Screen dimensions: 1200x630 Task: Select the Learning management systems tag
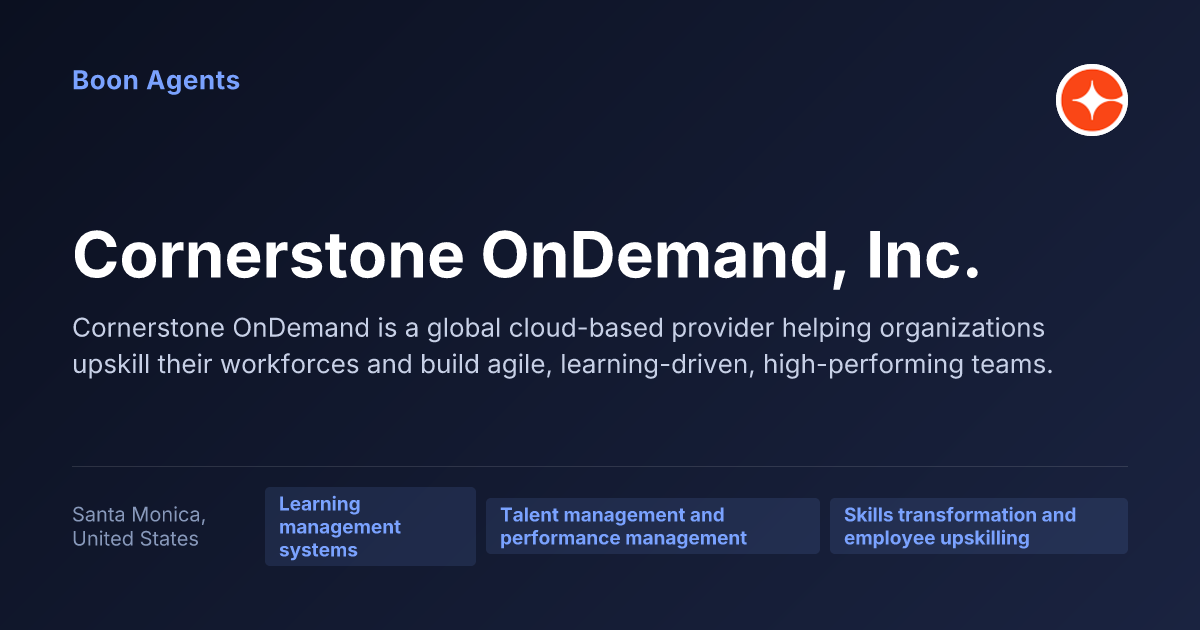[x=370, y=527]
